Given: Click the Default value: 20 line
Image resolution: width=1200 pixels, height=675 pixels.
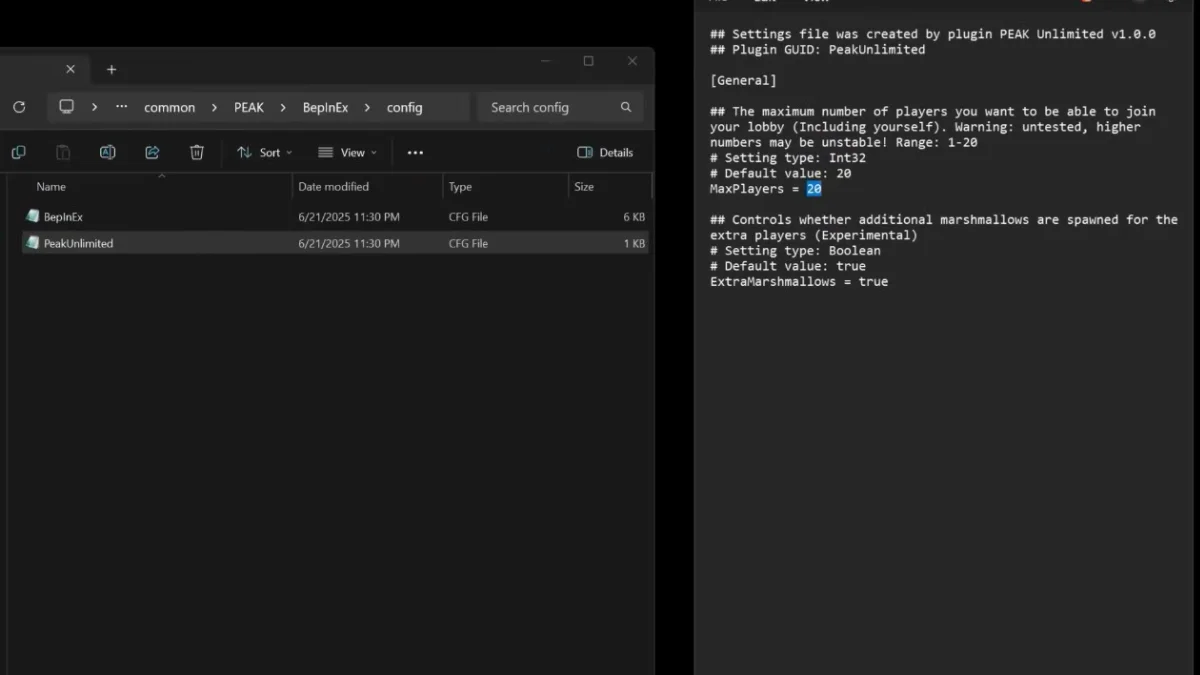Looking at the screenshot, I should click(781, 173).
